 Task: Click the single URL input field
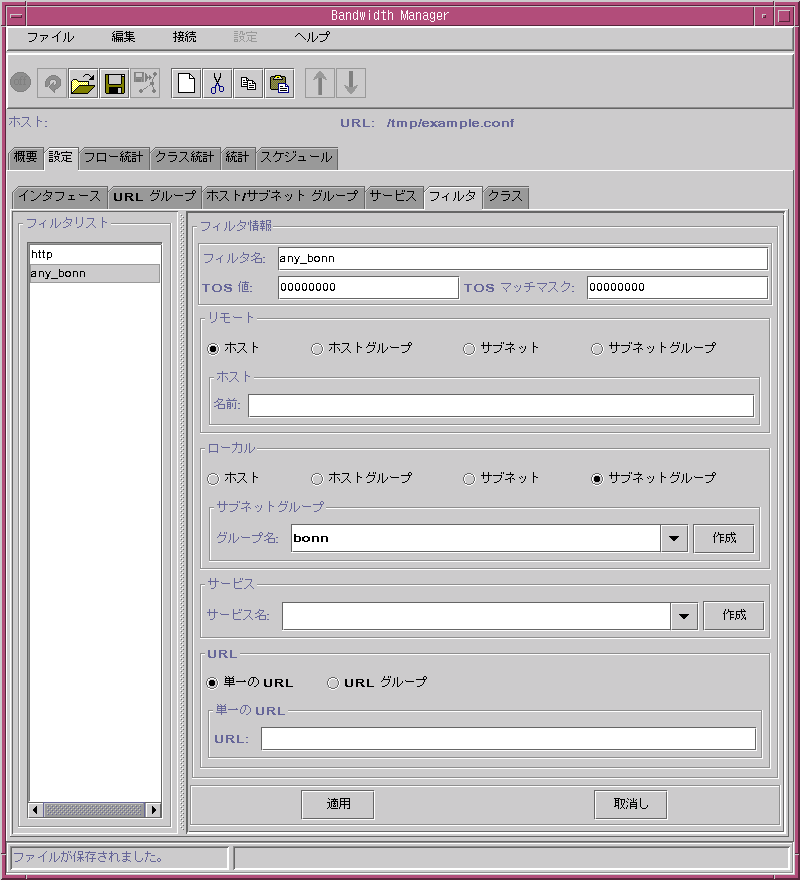pyautogui.click(x=508, y=739)
